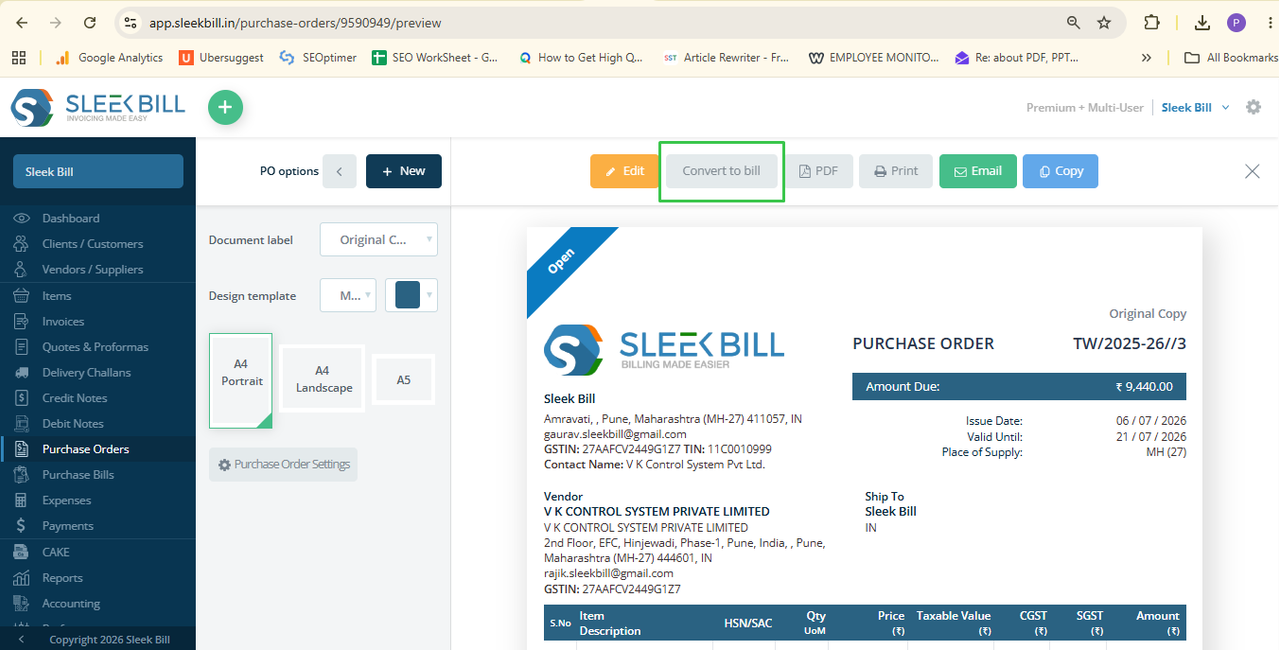Open Chrome extensions puzzle icon
The width and height of the screenshot is (1279, 650).
[x=1152, y=22]
